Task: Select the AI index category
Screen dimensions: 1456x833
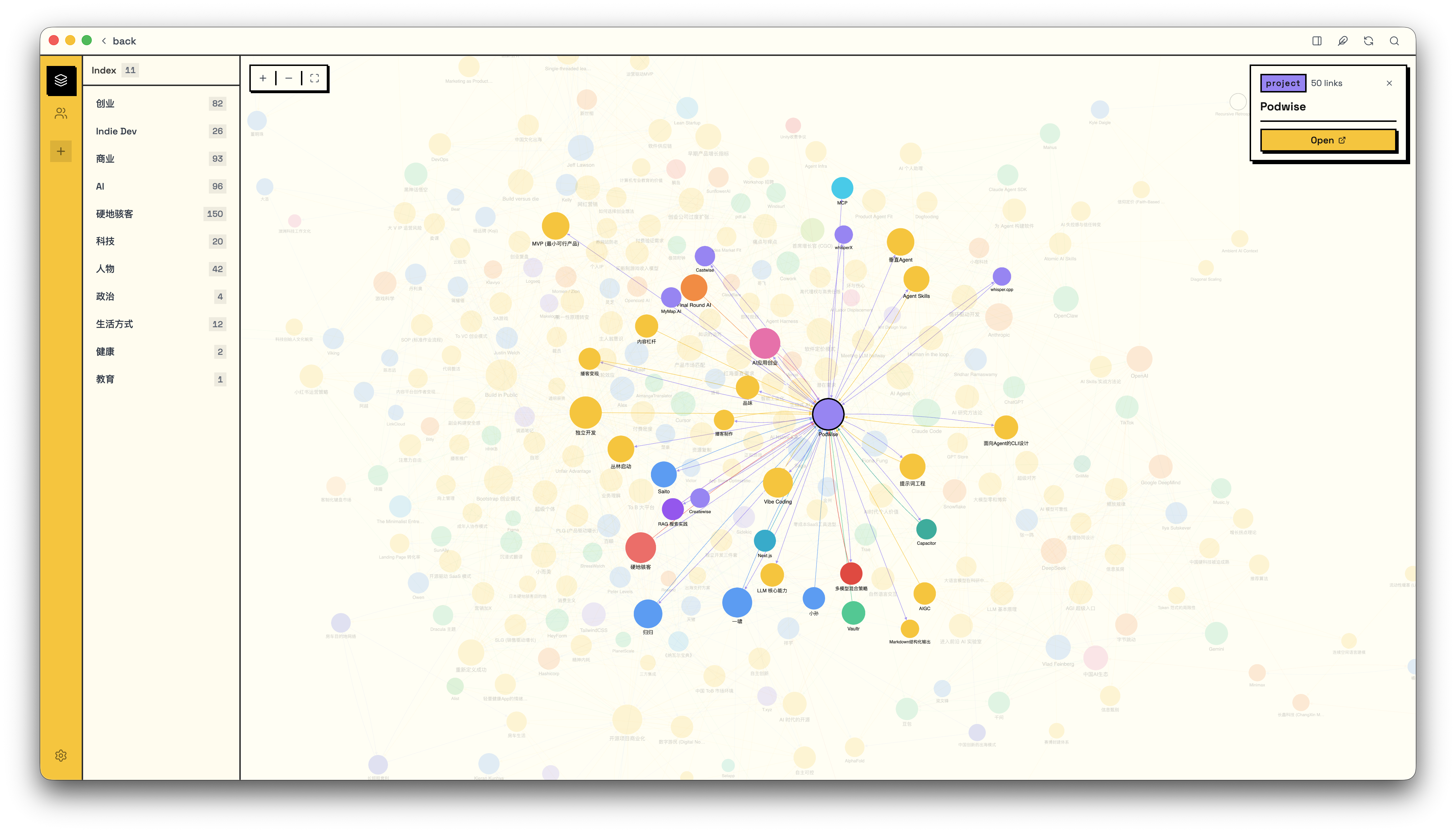Action: (x=161, y=186)
